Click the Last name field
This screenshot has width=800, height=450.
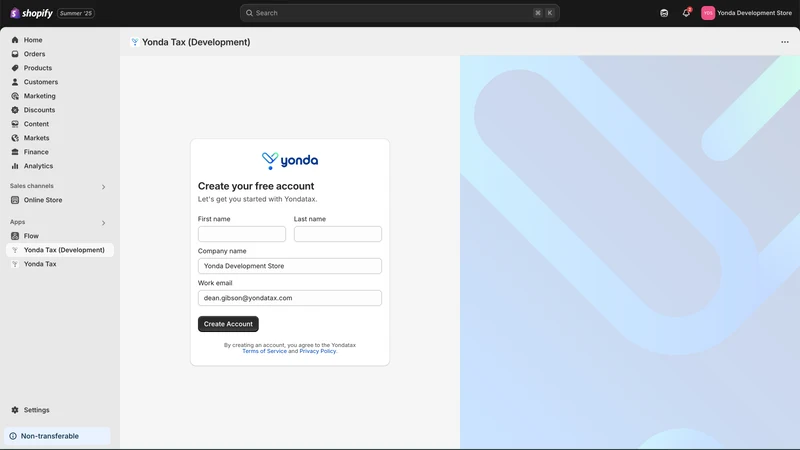(338, 234)
